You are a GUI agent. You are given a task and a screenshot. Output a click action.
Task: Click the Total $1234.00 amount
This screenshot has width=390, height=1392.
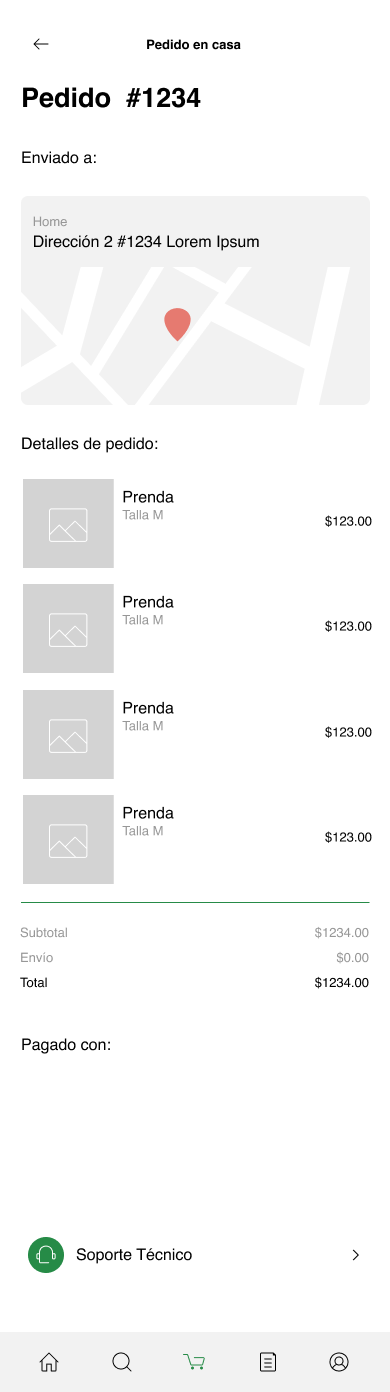pyautogui.click(x=342, y=983)
